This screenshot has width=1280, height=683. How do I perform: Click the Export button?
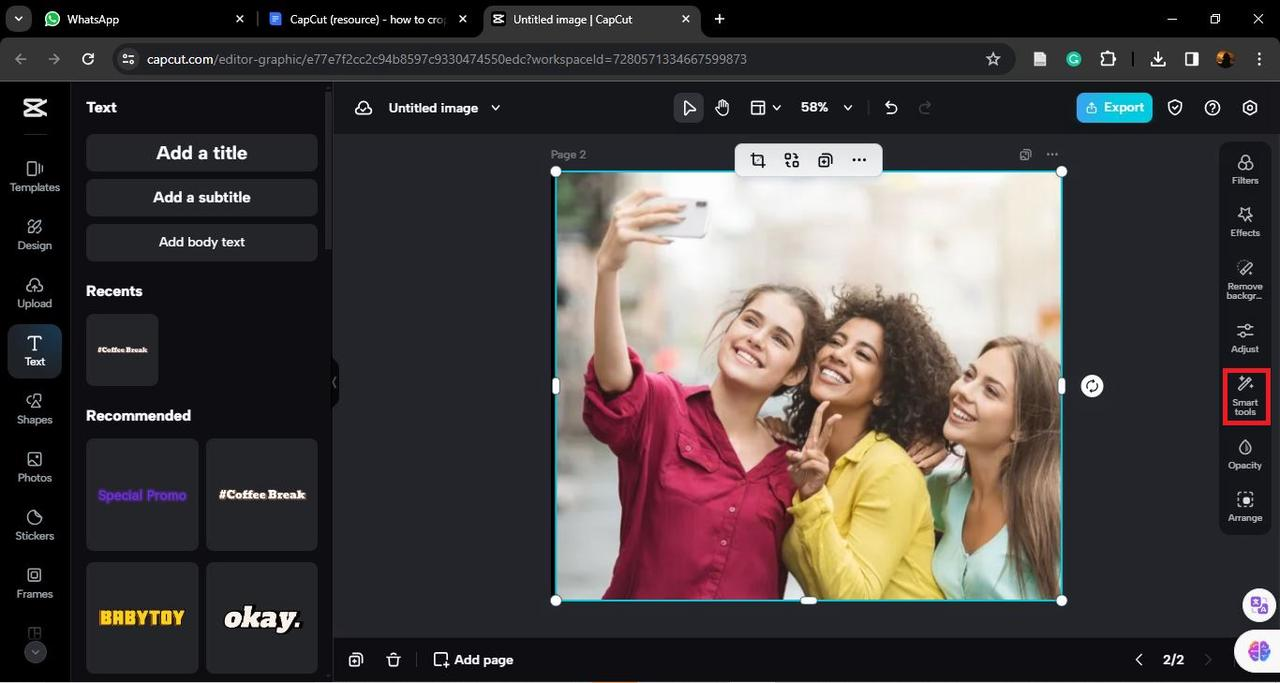point(1114,108)
